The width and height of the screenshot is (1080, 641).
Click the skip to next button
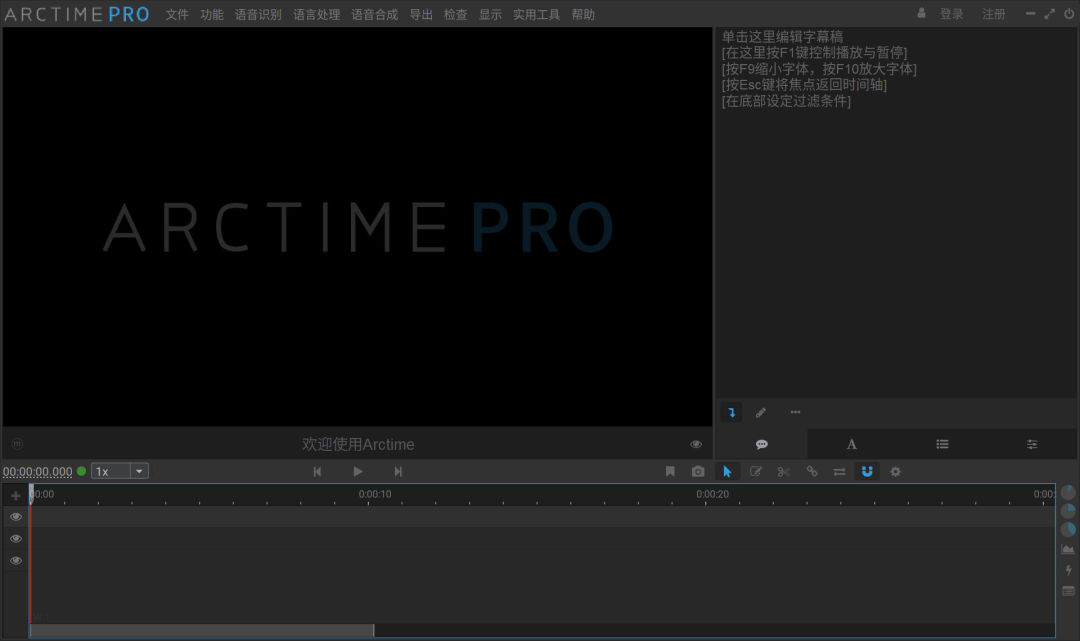click(398, 472)
